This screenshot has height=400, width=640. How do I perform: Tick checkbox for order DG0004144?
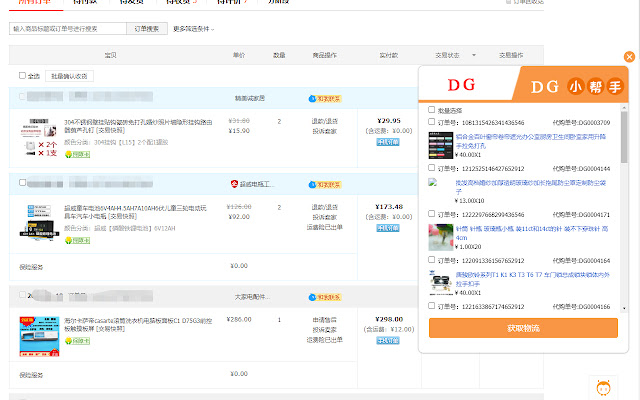coord(431,168)
